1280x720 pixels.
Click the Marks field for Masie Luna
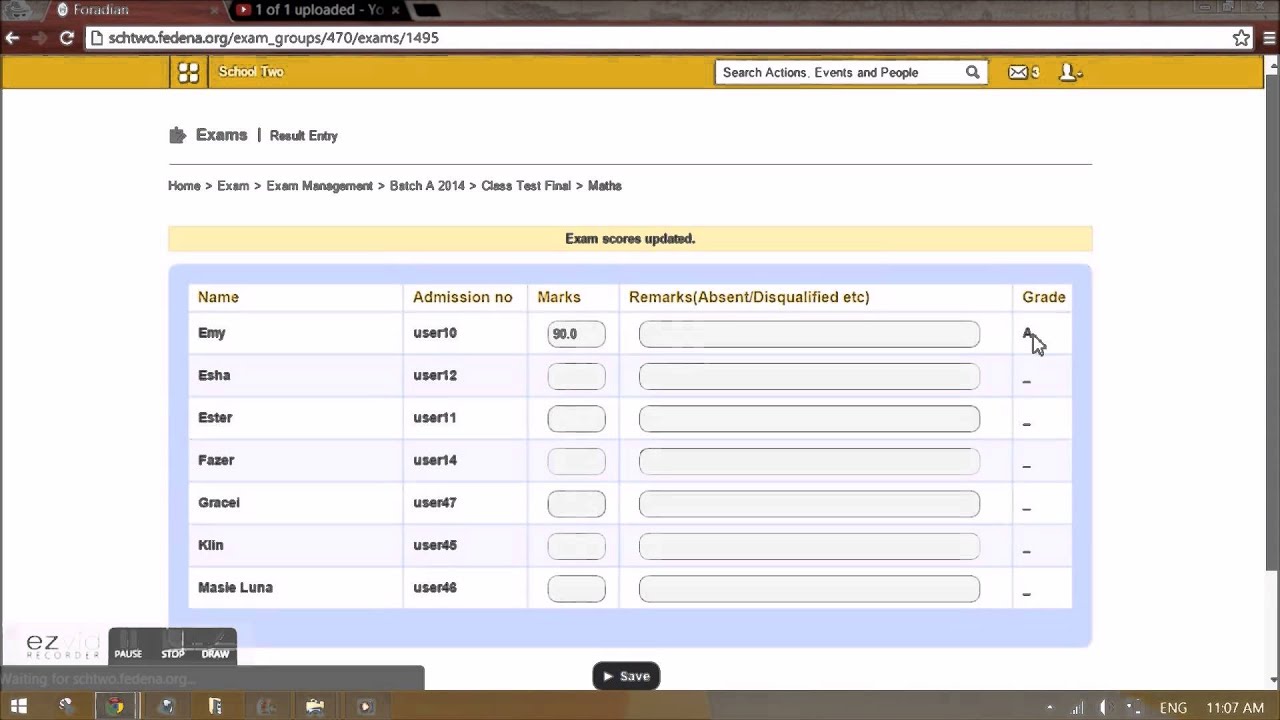click(576, 589)
